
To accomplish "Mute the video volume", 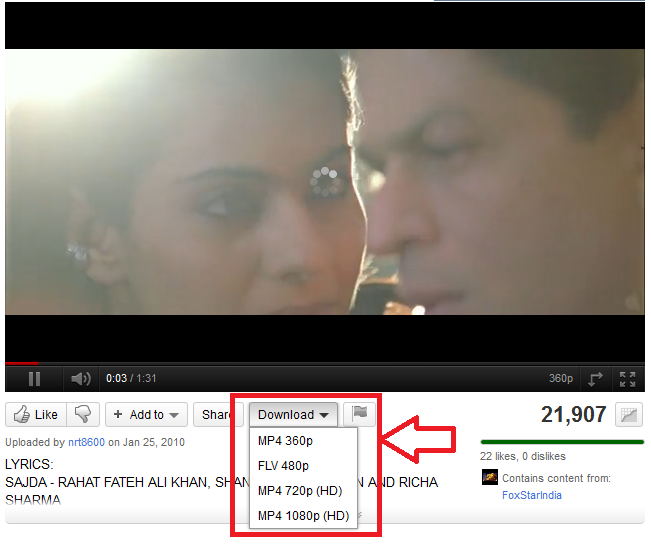I will [81, 379].
